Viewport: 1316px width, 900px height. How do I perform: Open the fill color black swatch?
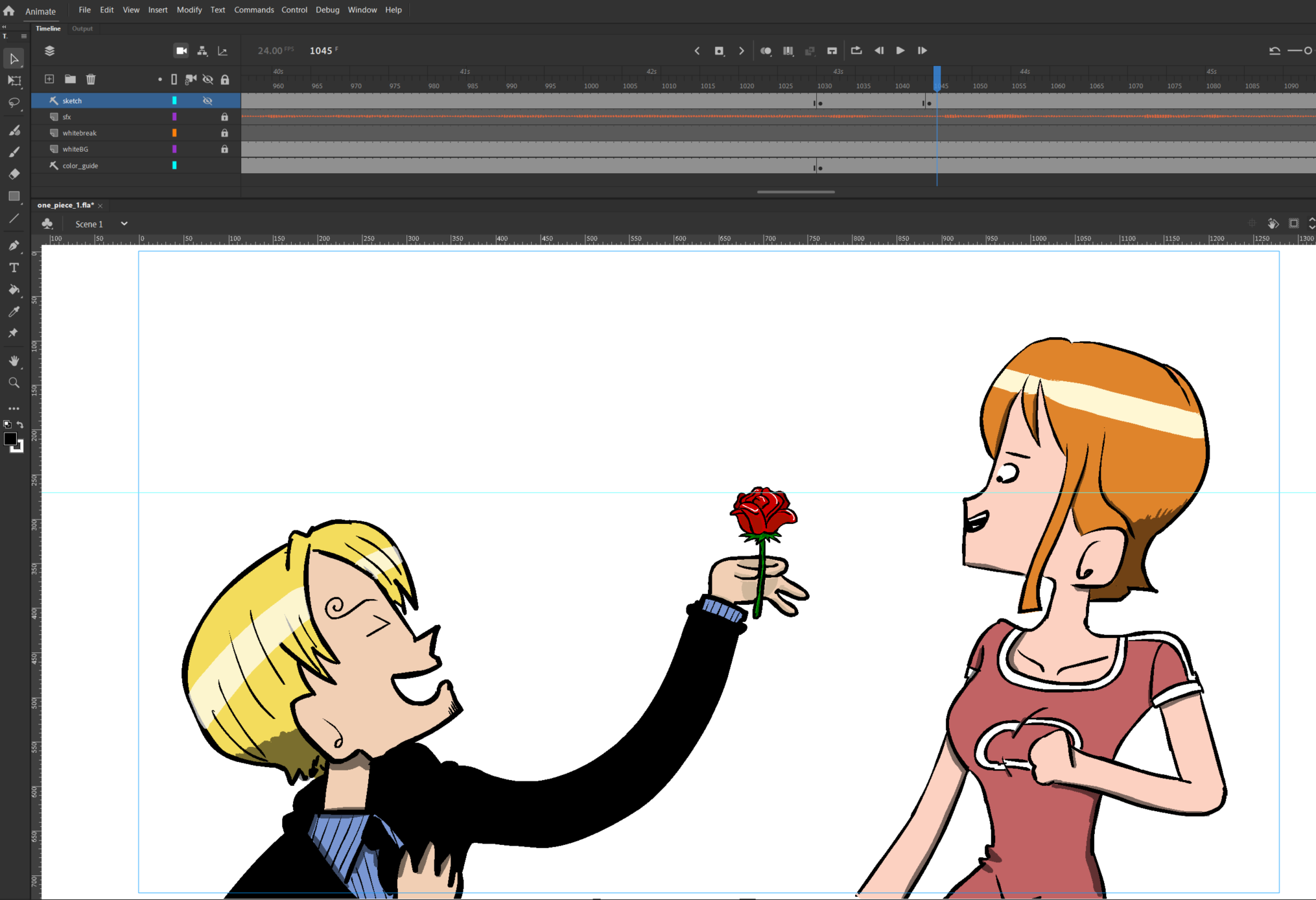pos(10,439)
